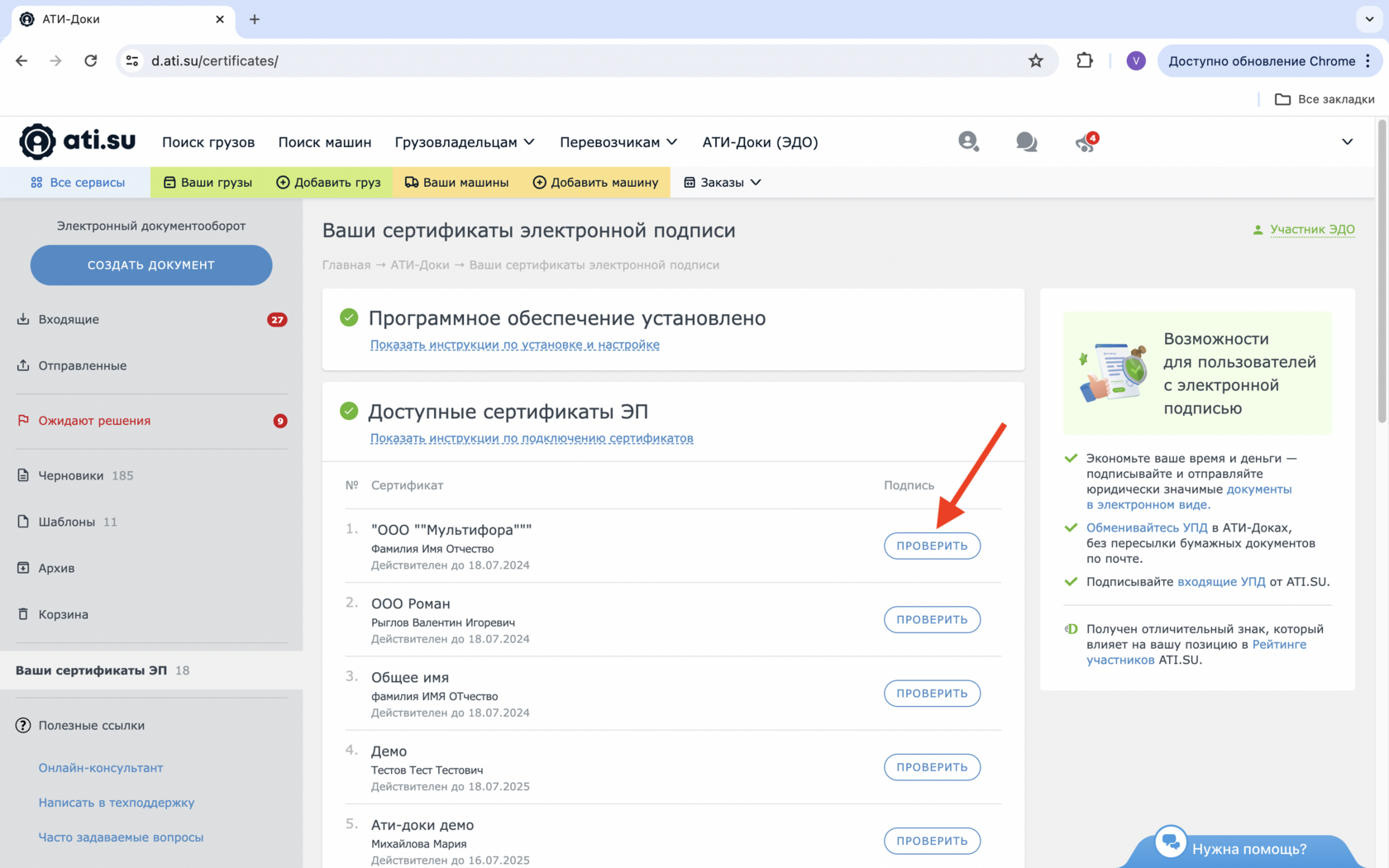Open Написать в техподдержку link

click(117, 803)
